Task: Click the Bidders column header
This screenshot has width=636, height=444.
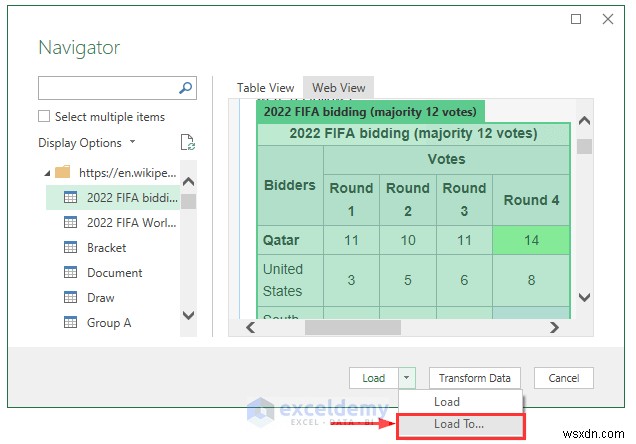Action: tap(290, 185)
